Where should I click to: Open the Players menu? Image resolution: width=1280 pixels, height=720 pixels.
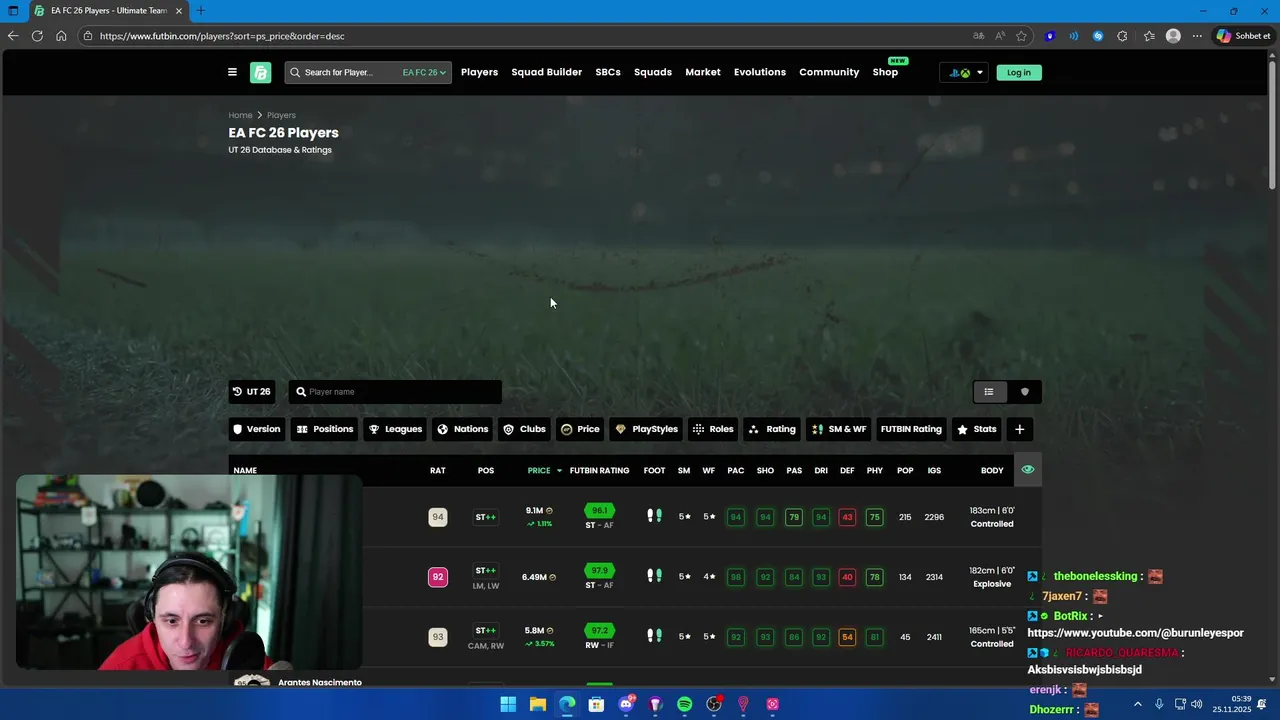coord(479,72)
